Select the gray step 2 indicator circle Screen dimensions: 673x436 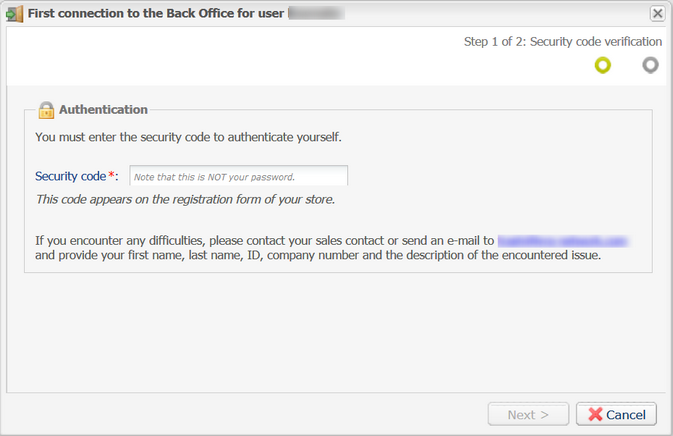click(x=650, y=65)
